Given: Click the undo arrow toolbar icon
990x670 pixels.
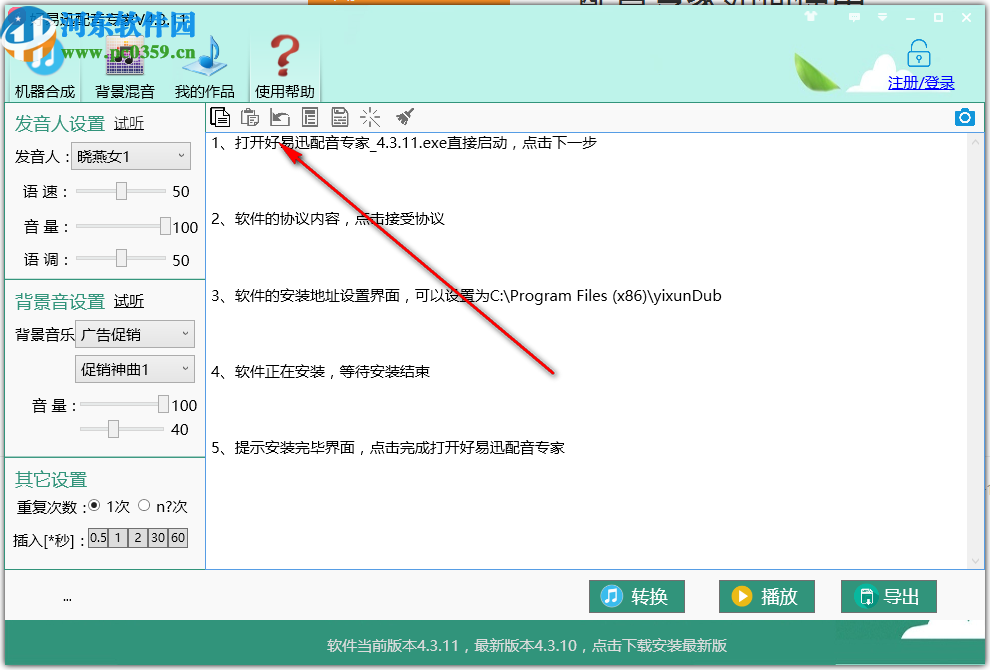Looking at the screenshot, I should tap(280, 117).
